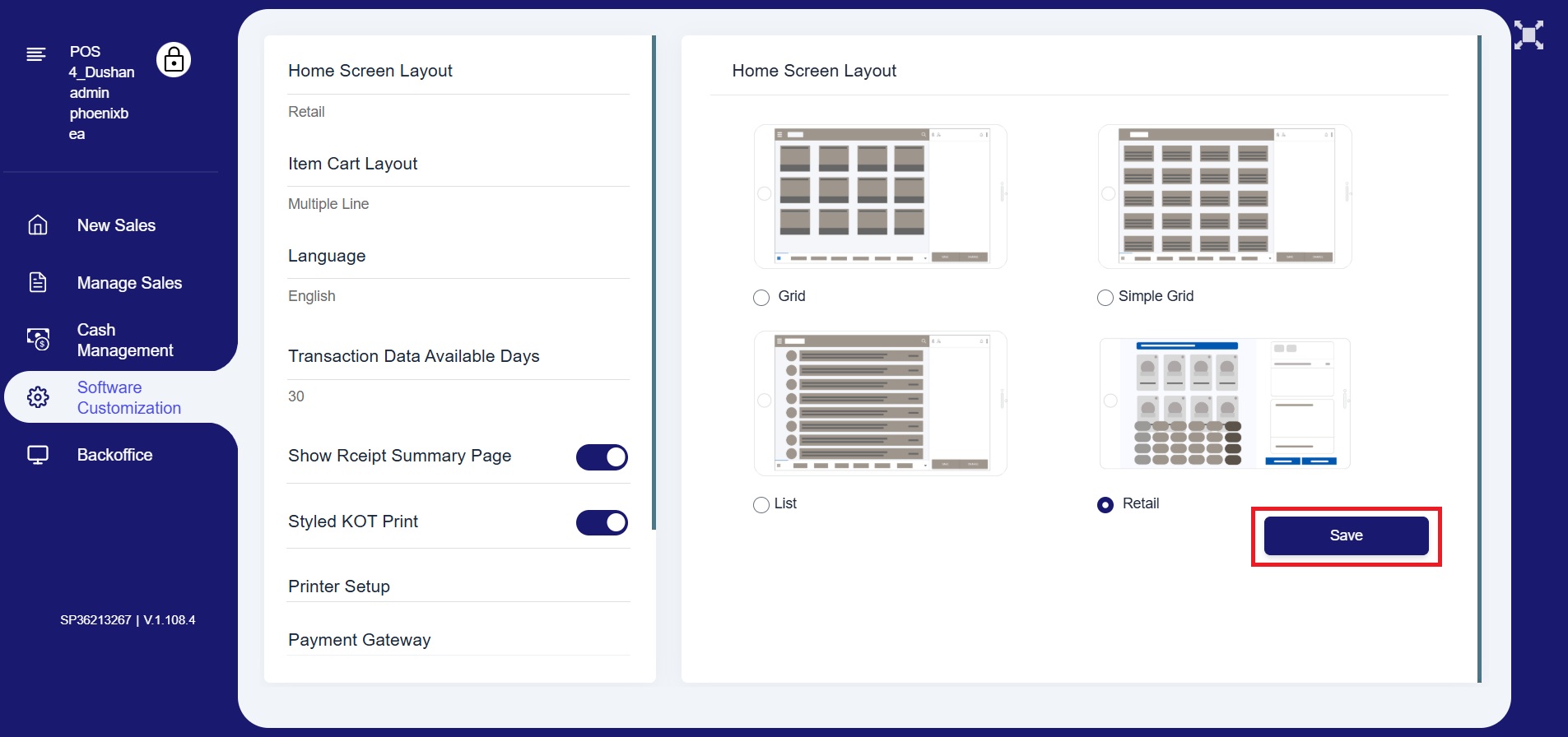This screenshot has height=737, width=1568.
Task: Go to Manage Sales in the sidebar
Action: (129, 283)
